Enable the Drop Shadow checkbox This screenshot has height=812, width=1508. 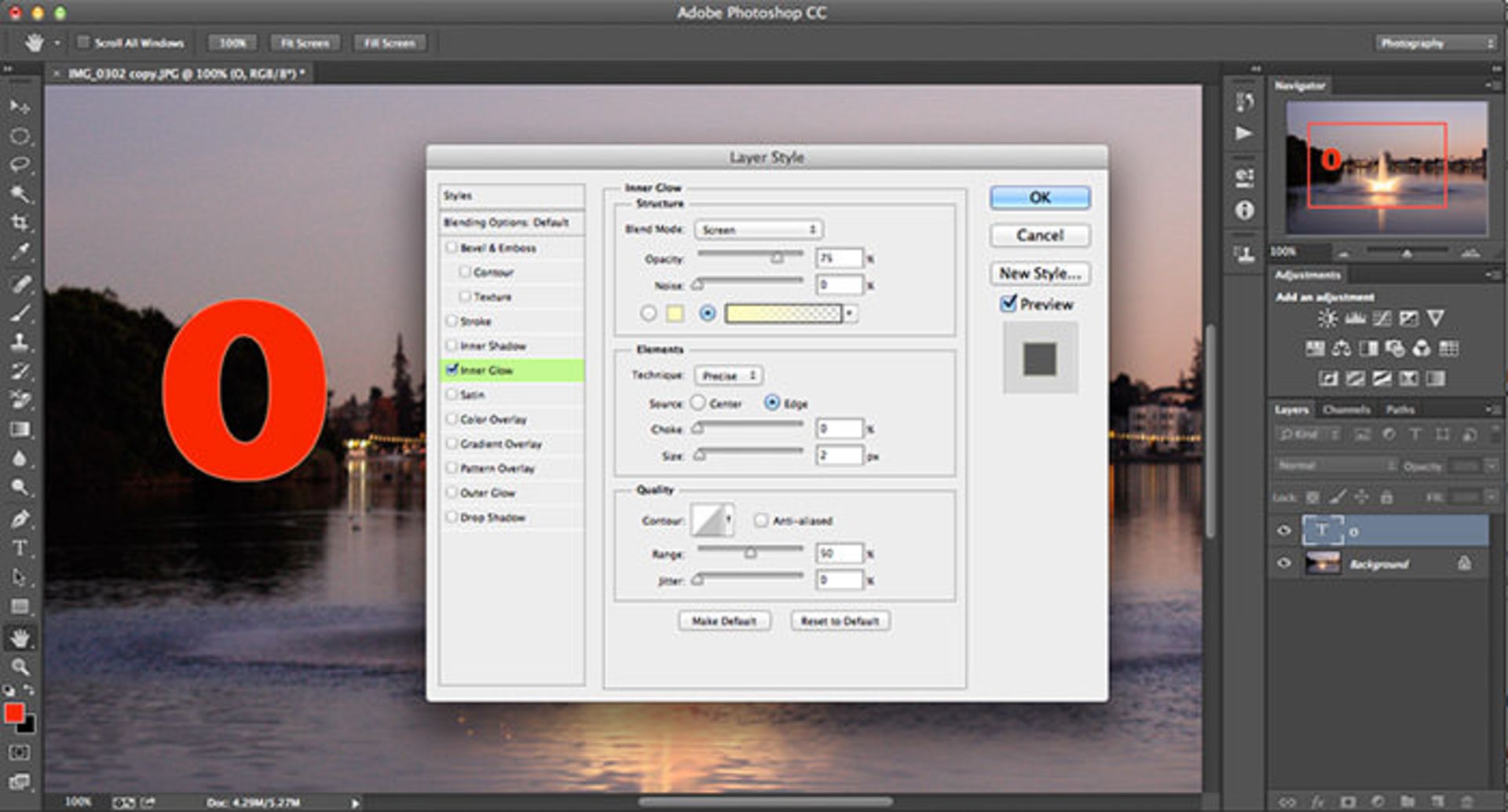(452, 517)
